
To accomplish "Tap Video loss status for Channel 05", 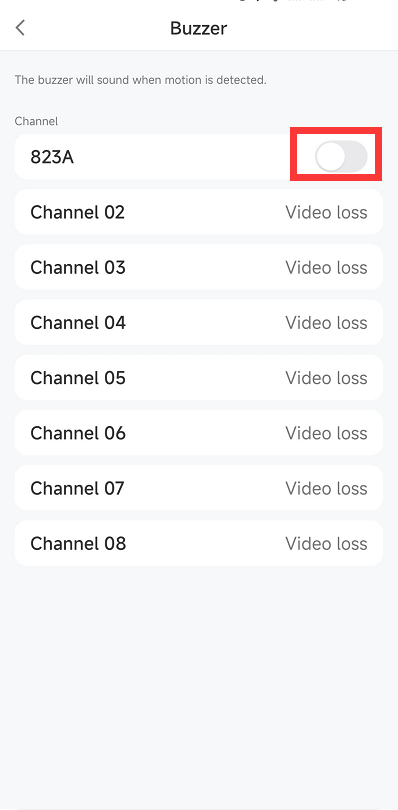I will (326, 378).
